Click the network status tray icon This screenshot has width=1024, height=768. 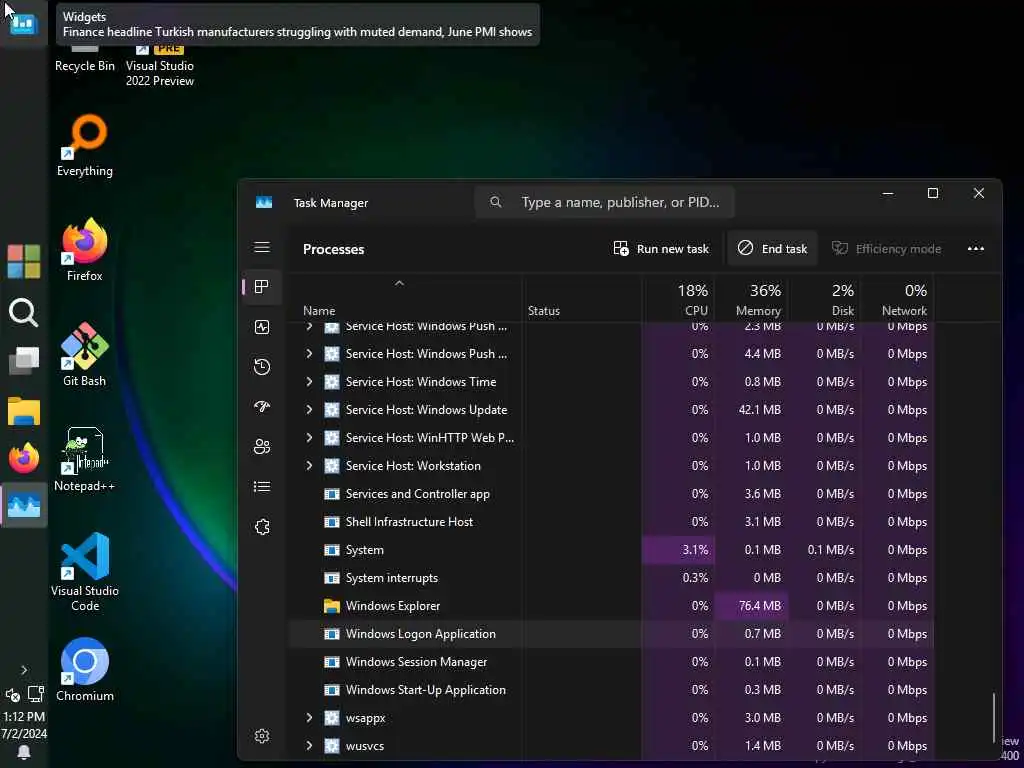coord(35,694)
